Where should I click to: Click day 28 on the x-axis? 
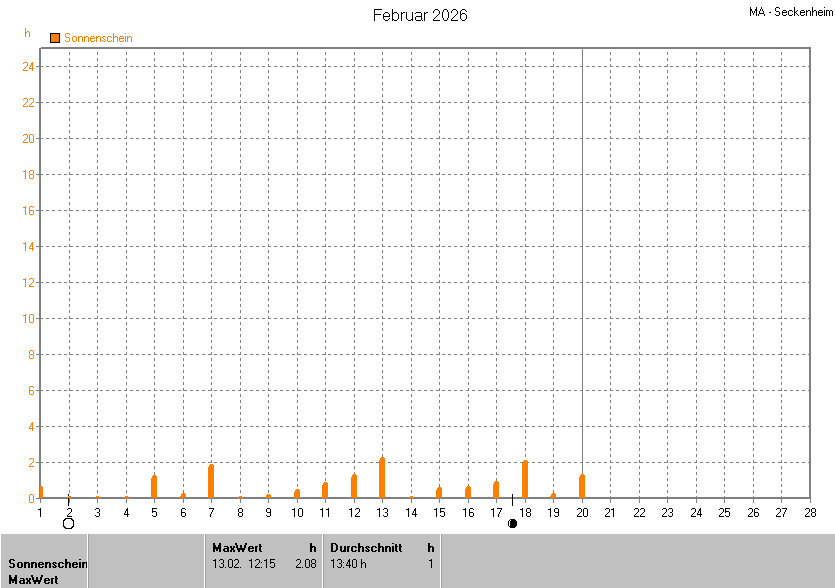tap(809, 513)
